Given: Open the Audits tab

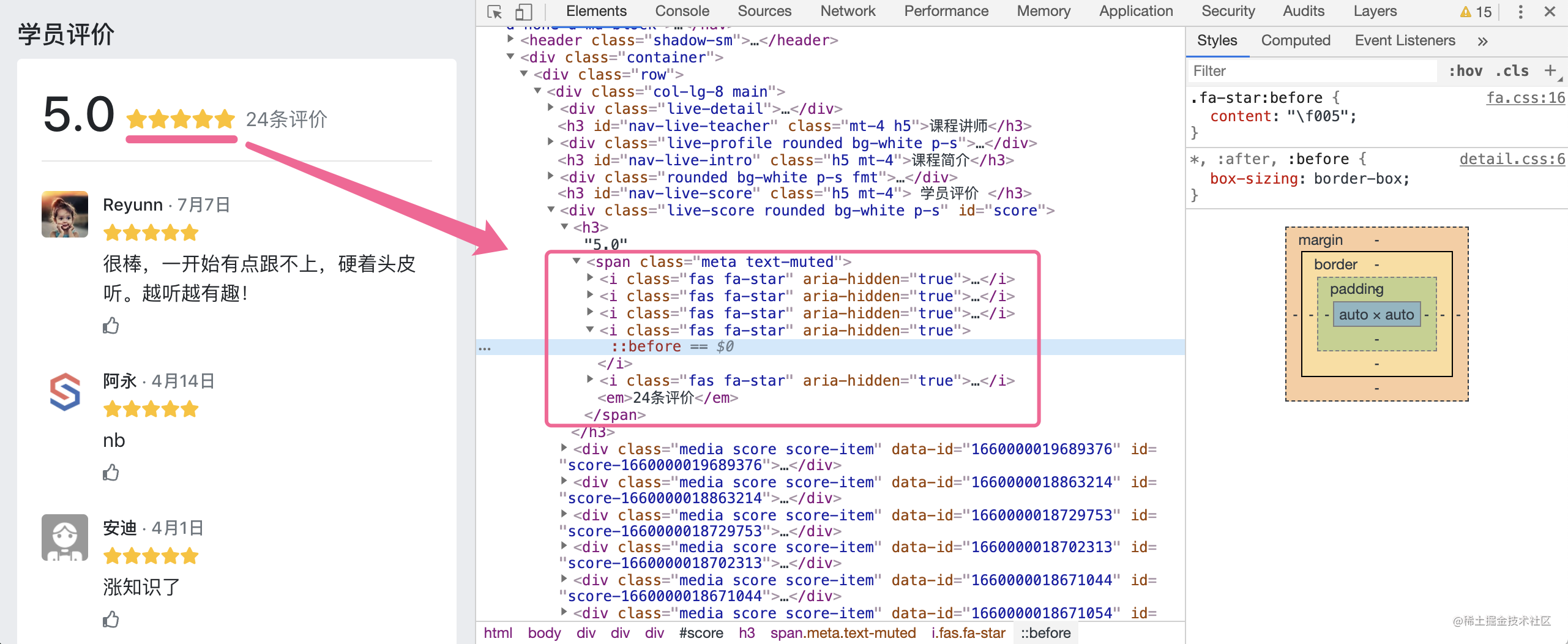Looking at the screenshot, I should (x=1304, y=11).
